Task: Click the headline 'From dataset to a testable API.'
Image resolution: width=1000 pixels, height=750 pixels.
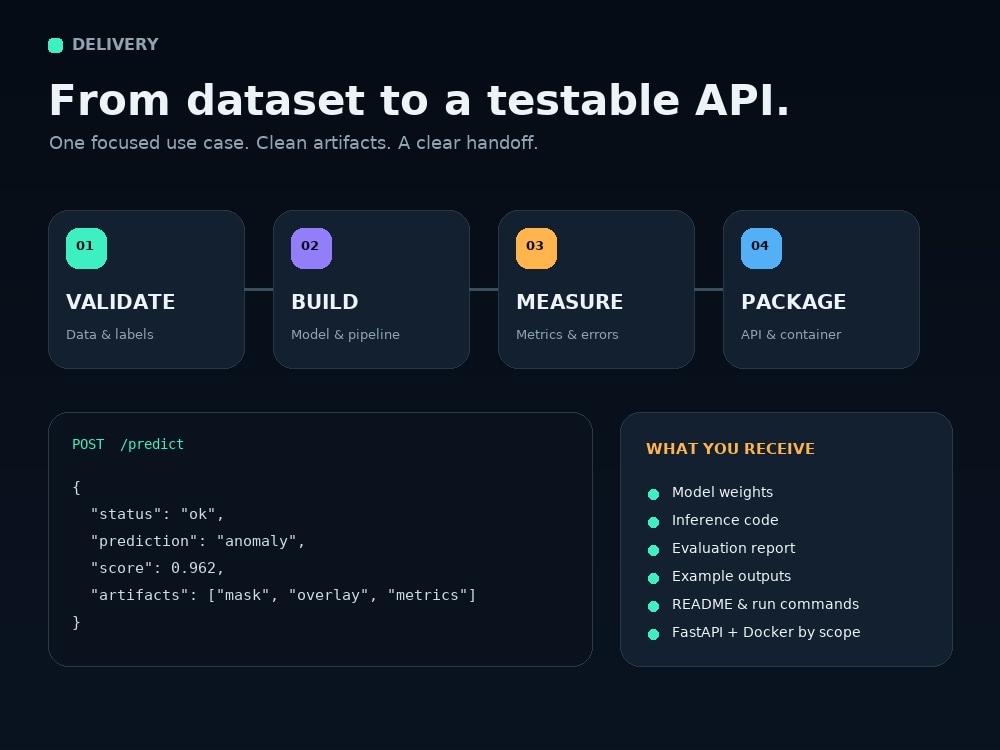Action: pyautogui.click(x=419, y=100)
